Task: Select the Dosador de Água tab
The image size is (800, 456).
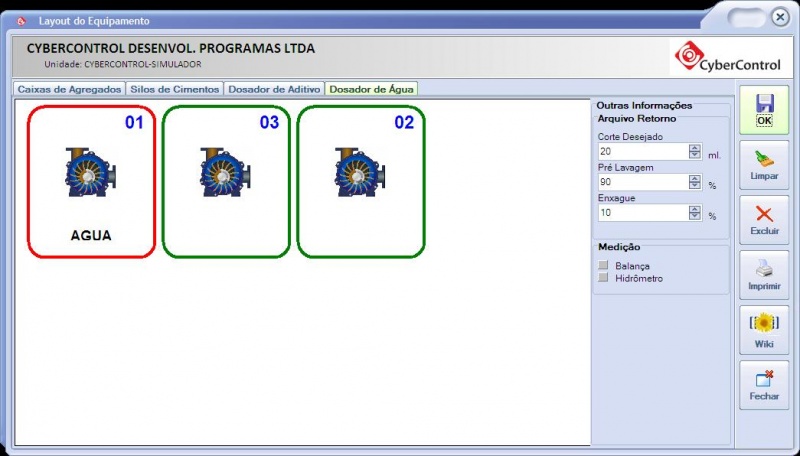Action: 371,89
